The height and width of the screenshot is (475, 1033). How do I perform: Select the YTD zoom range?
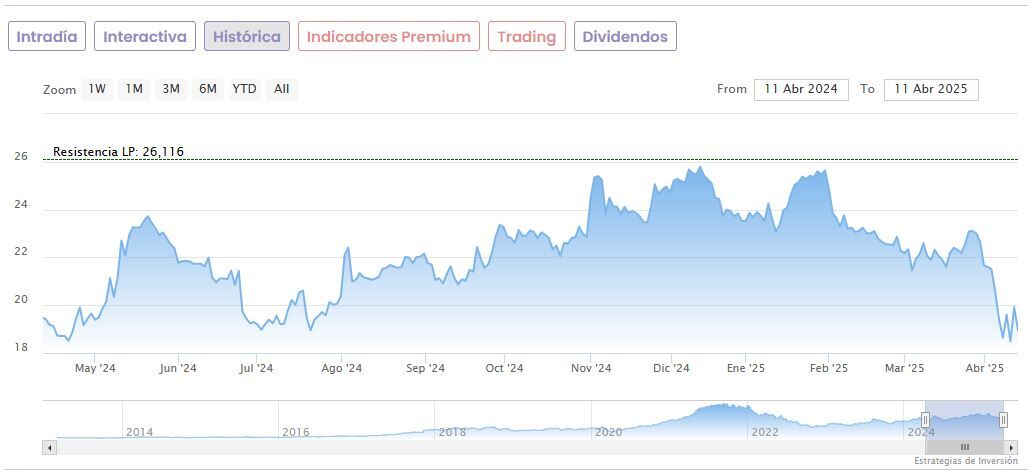point(244,89)
